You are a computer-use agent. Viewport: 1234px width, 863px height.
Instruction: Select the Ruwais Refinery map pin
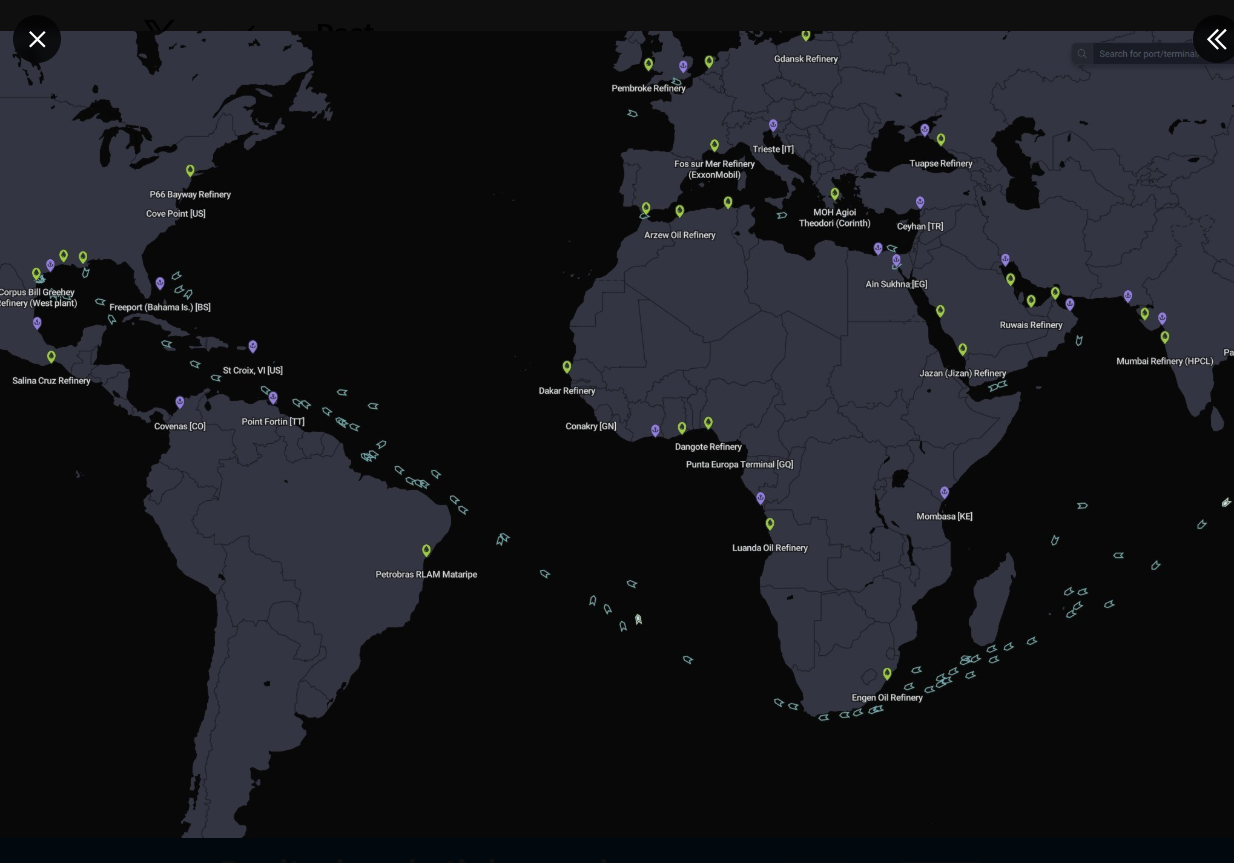pyautogui.click(x=1031, y=301)
